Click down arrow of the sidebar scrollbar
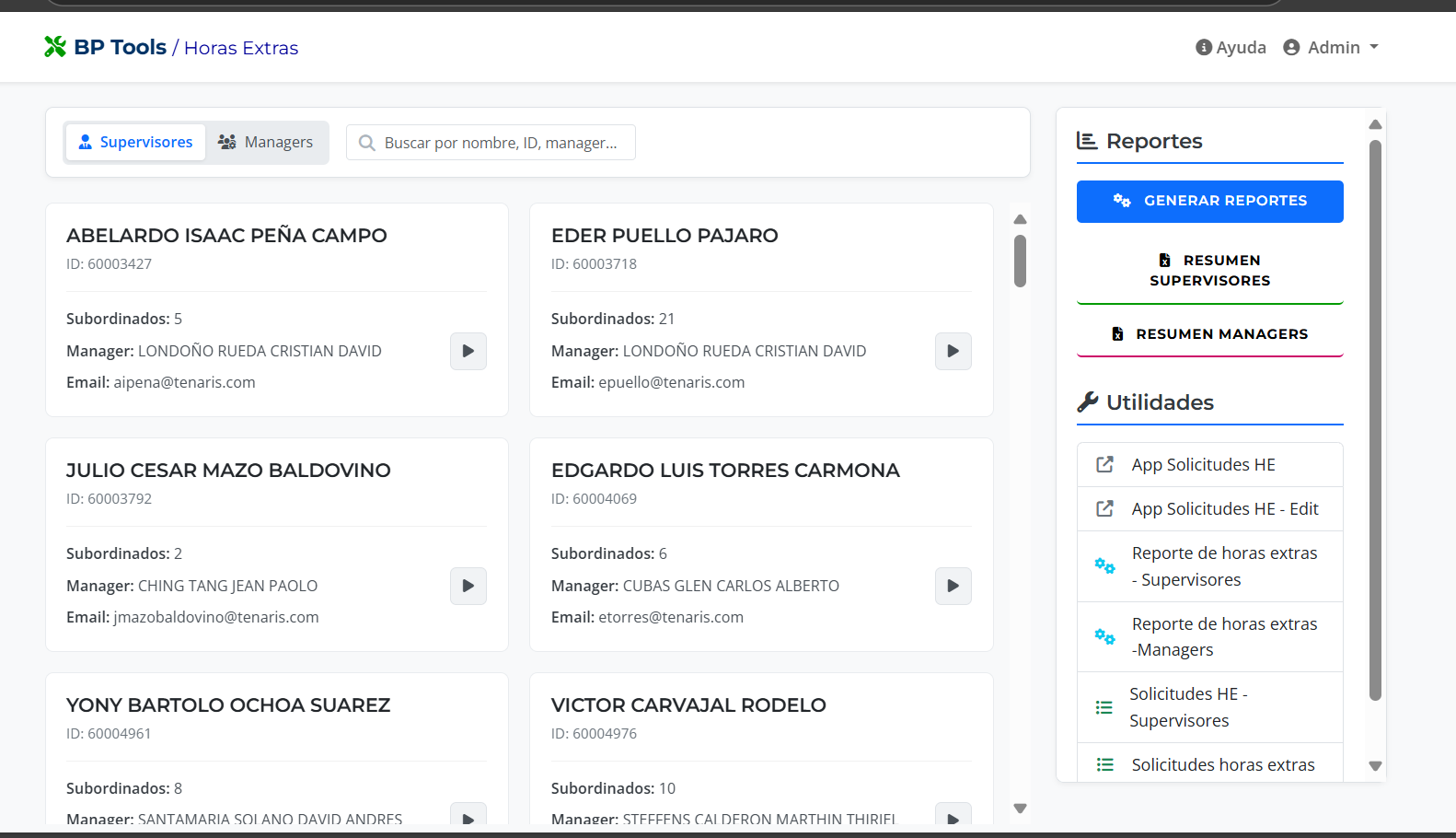The width and height of the screenshot is (1456, 838). point(1375,766)
